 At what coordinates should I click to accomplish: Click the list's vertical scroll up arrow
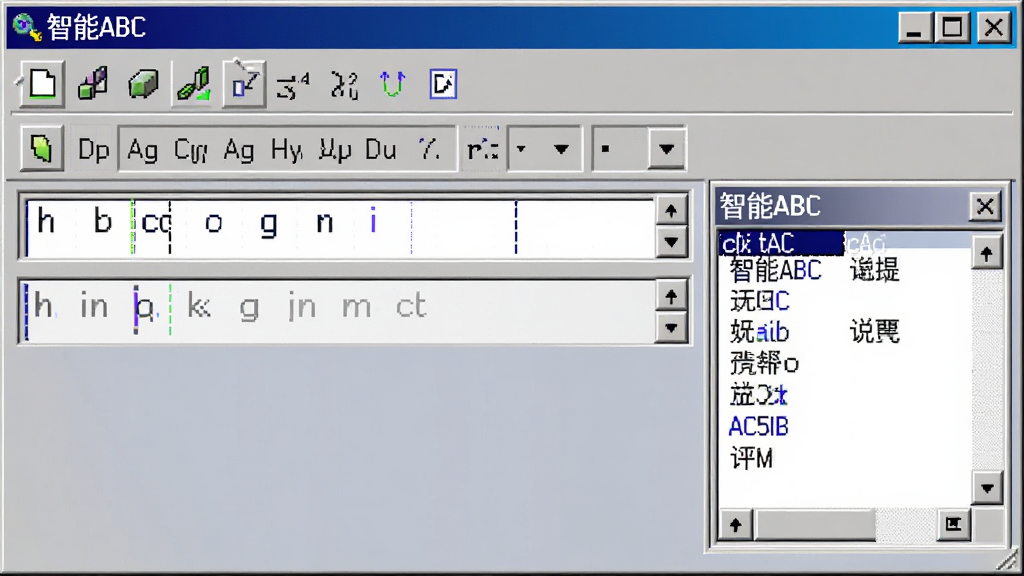987,253
